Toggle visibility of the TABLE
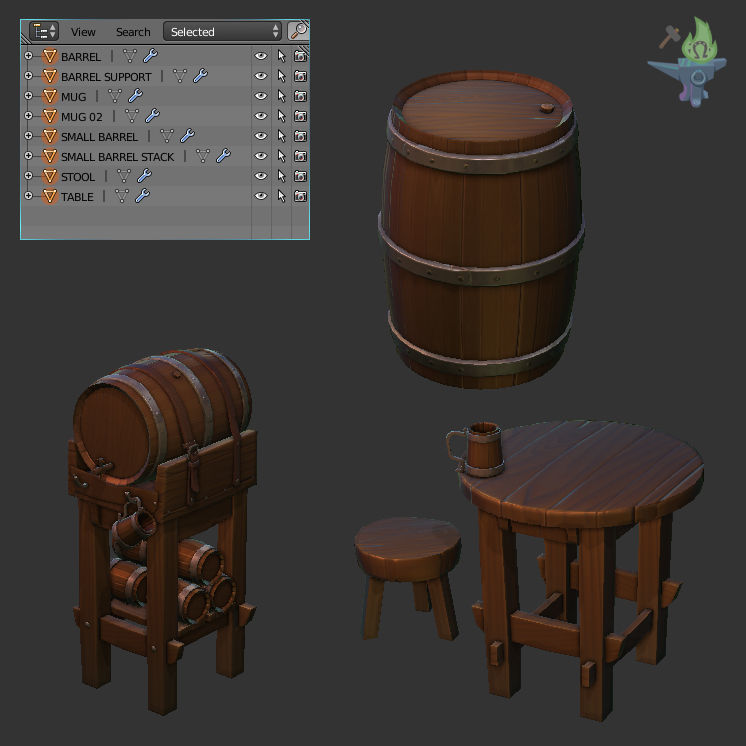The height and width of the screenshot is (746, 746). pyautogui.click(x=261, y=196)
